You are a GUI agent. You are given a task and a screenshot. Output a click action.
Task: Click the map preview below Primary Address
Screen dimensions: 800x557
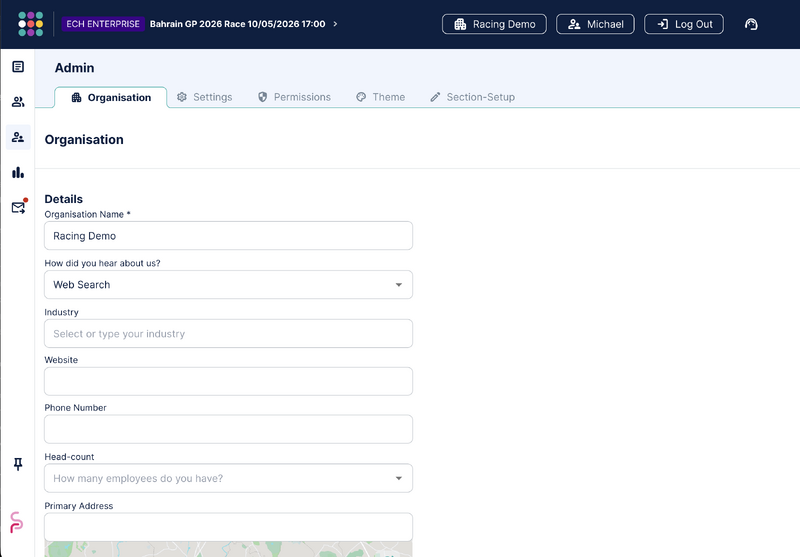[228, 549]
